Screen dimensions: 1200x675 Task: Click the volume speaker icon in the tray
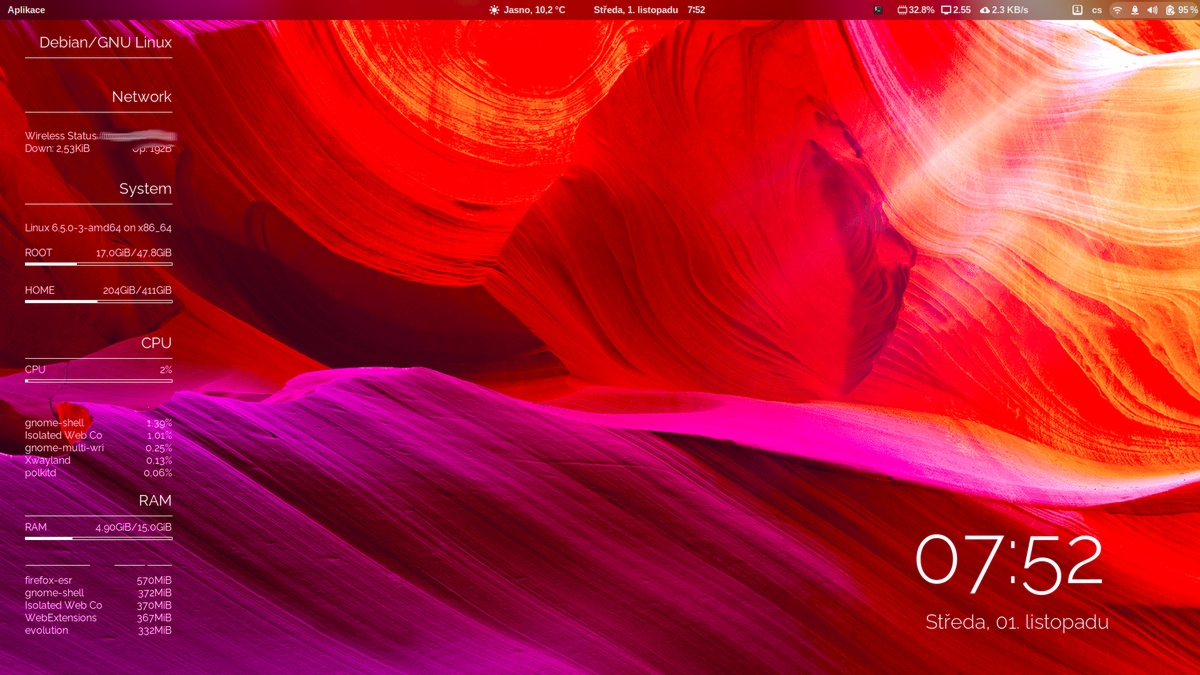point(1152,10)
